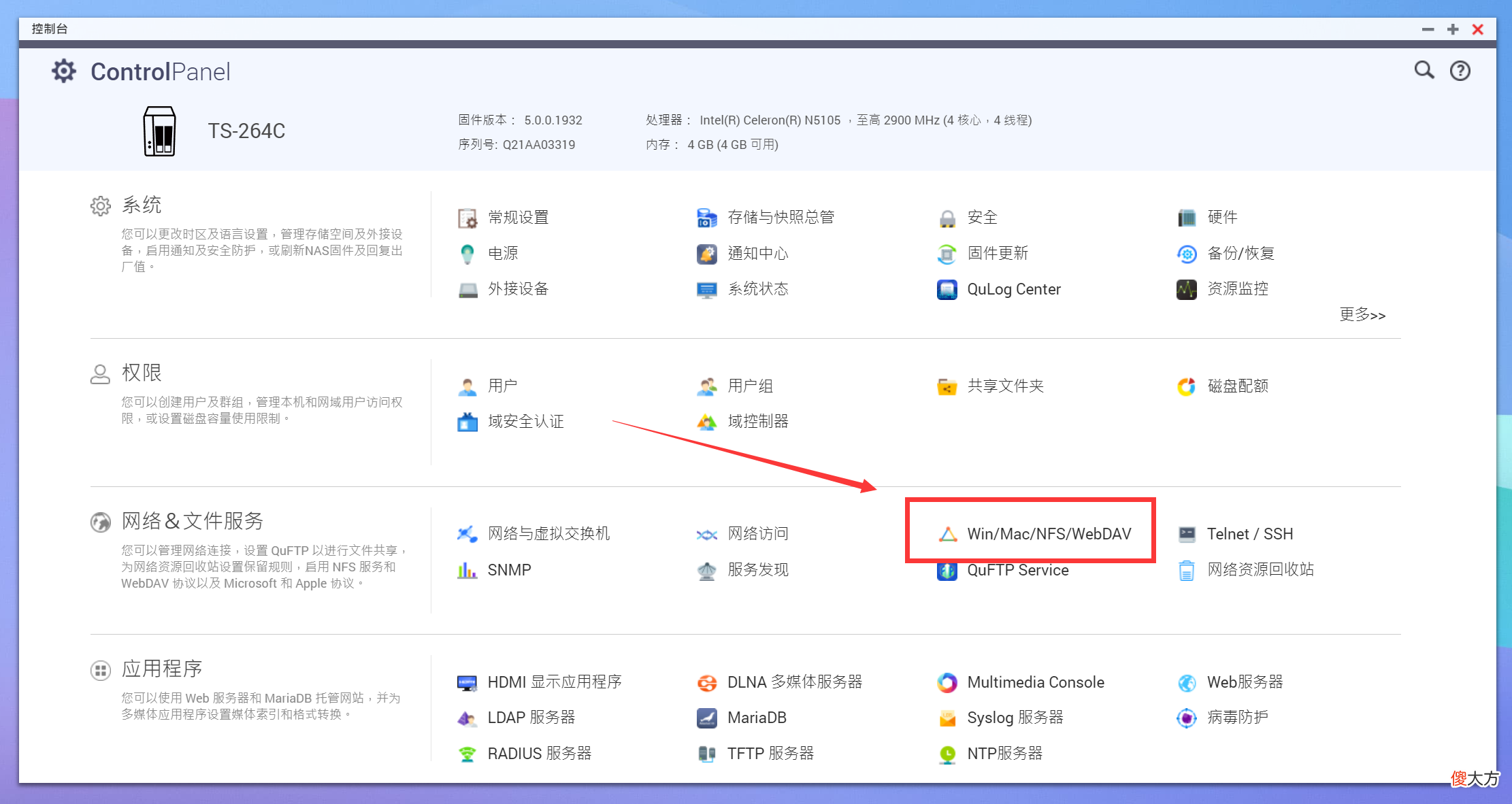Open 域控制器 domain controller icon
Image resolution: width=1512 pixels, height=804 pixels.
click(707, 422)
